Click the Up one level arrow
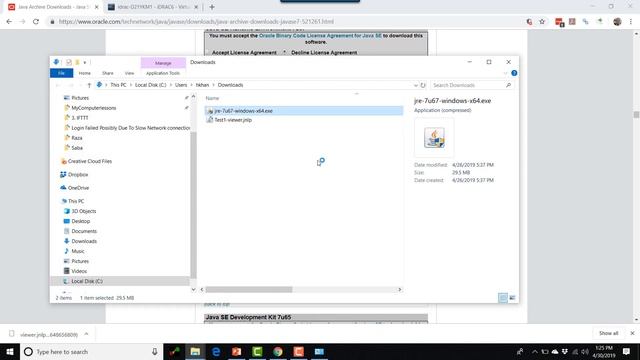The width and height of the screenshot is (640, 360). pos(89,85)
